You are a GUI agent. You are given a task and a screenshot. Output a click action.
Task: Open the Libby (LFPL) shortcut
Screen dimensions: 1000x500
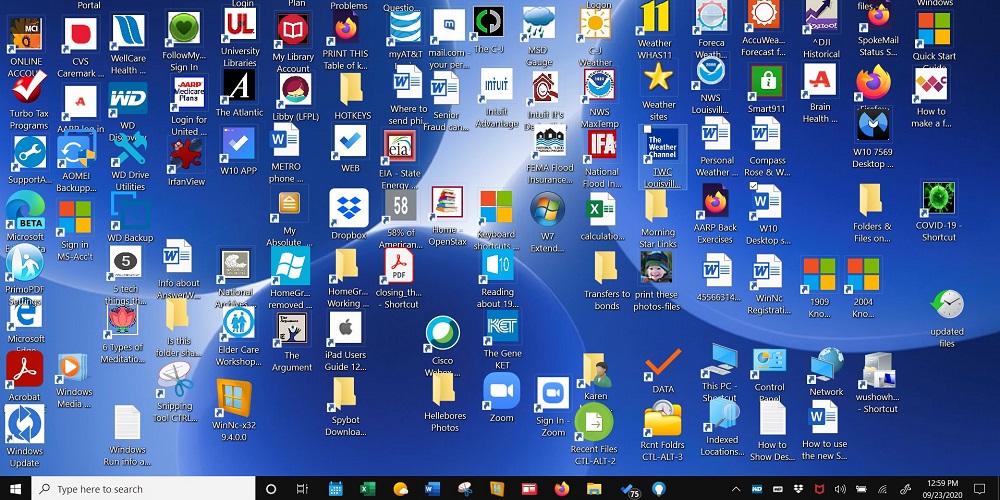(x=295, y=90)
